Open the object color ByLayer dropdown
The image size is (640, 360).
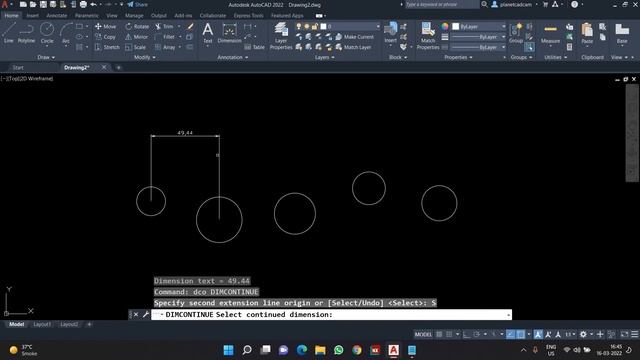click(x=479, y=27)
